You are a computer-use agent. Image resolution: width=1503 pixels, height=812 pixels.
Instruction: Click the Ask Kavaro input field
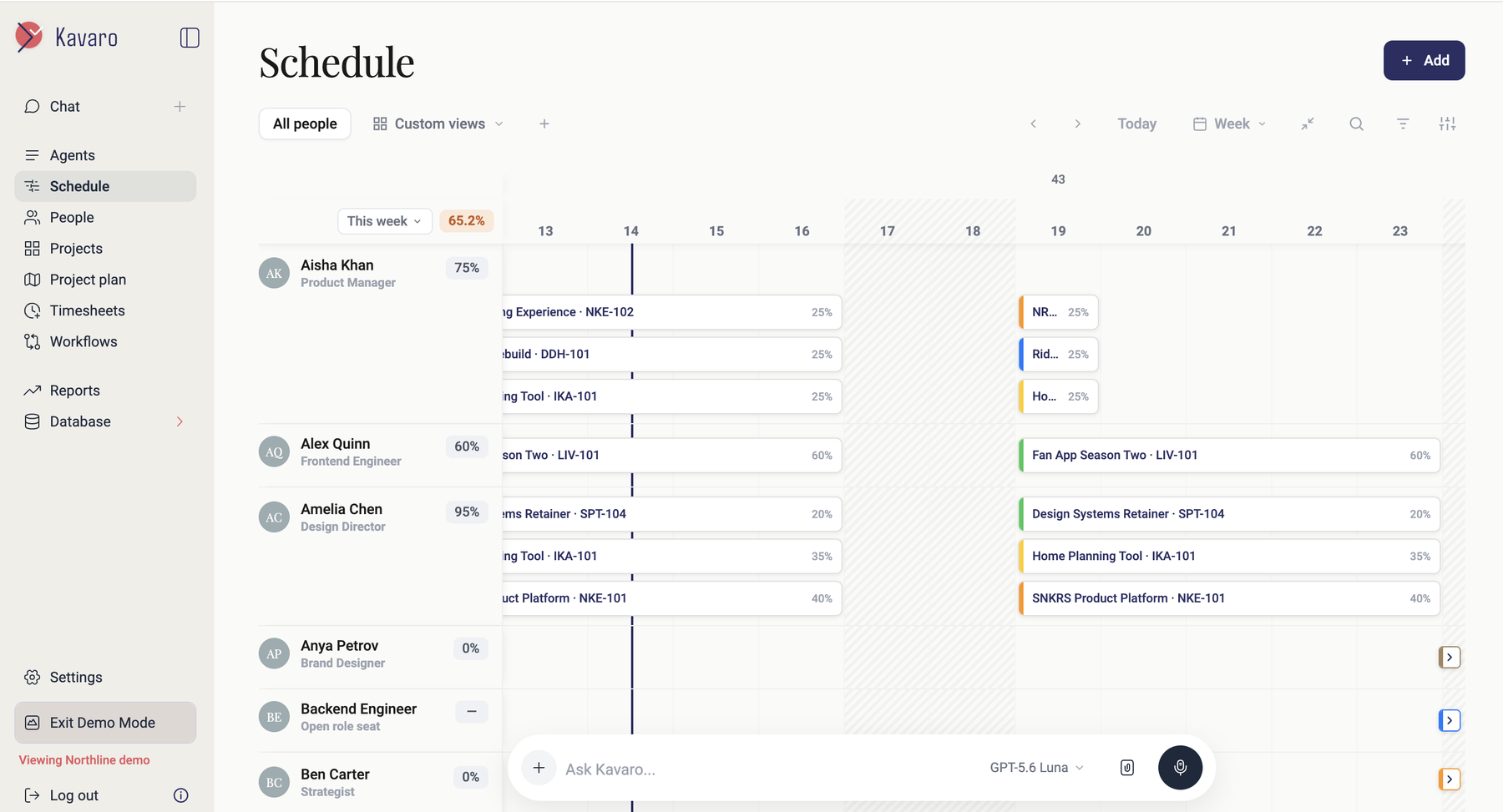(768, 769)
